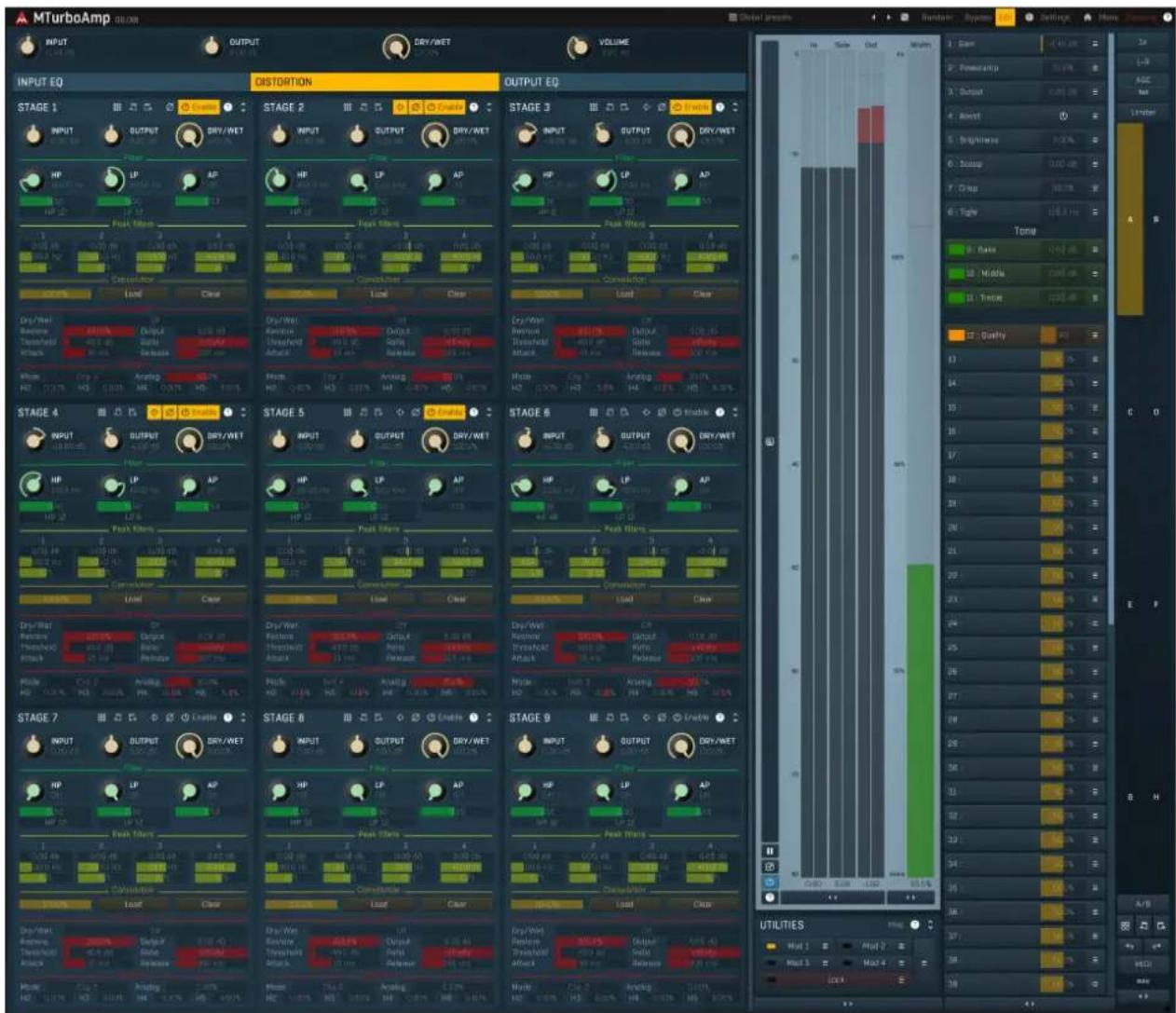Adjust main Input knob at top

click(30, 46)
